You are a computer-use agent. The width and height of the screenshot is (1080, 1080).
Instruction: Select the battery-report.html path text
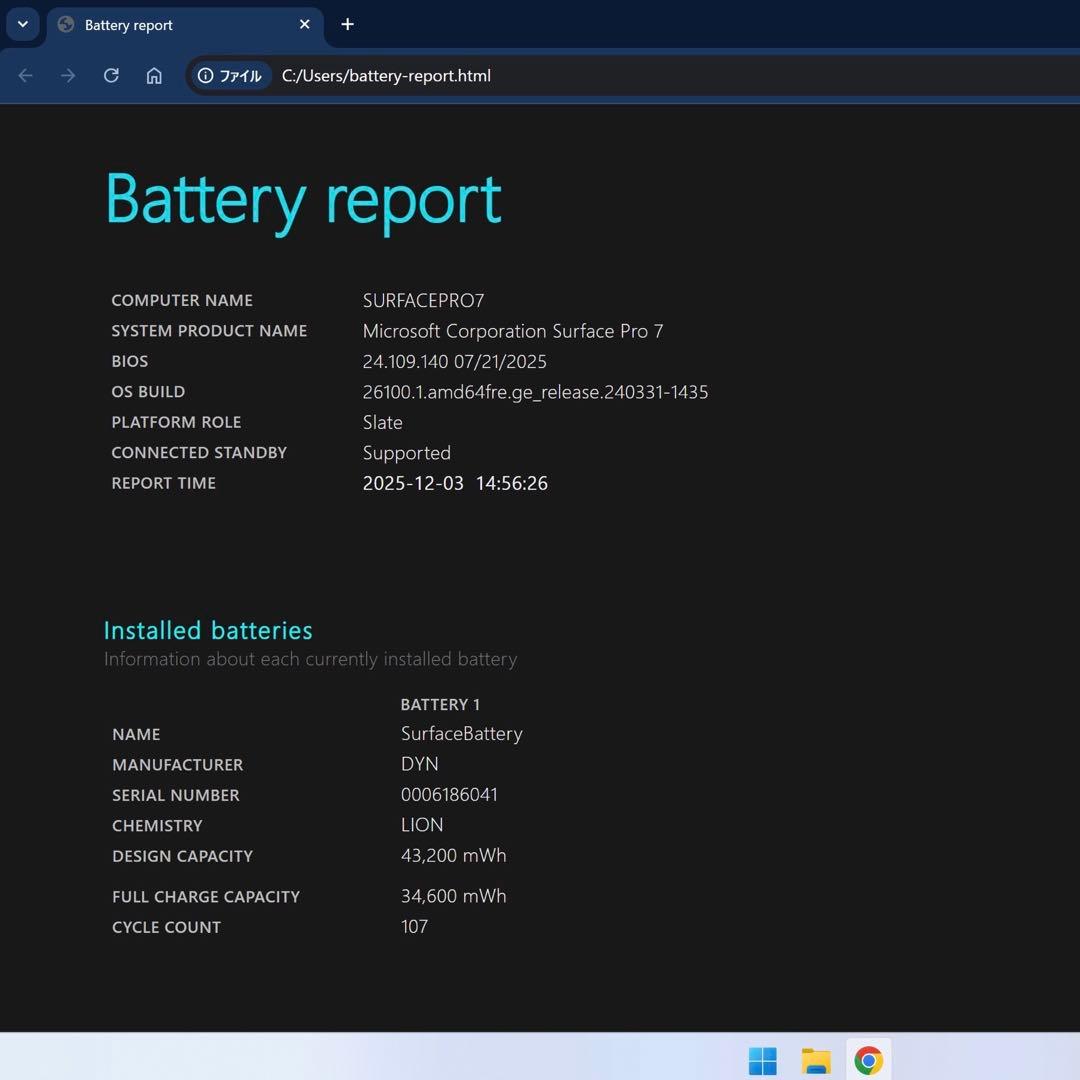[x=387, y=75]
